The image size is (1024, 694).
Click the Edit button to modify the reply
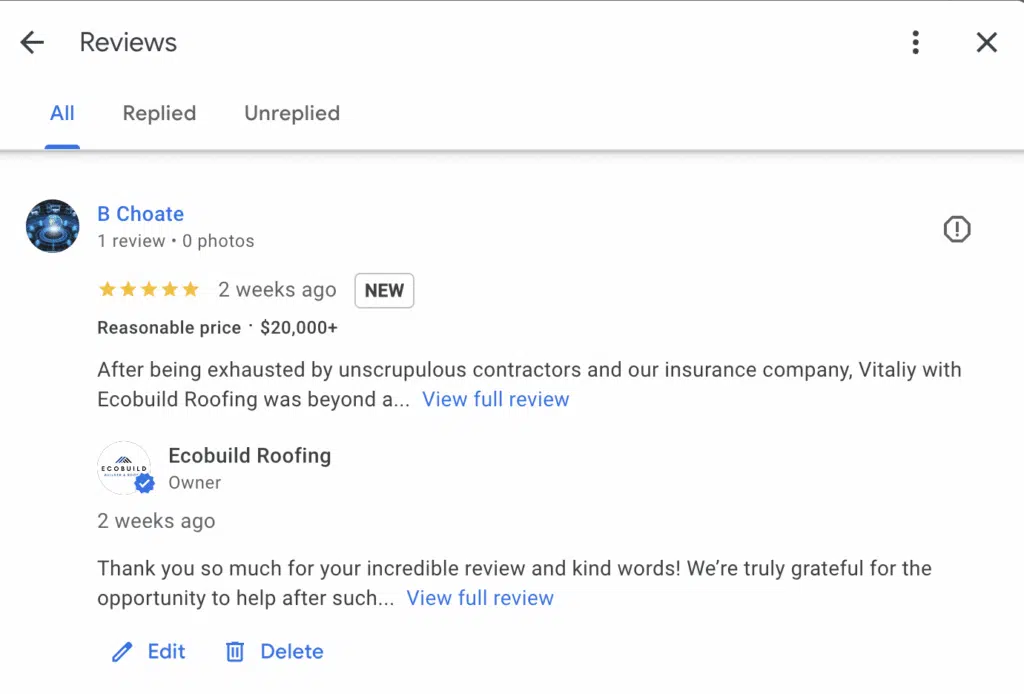pyautogui.click(x=166, y=651)
